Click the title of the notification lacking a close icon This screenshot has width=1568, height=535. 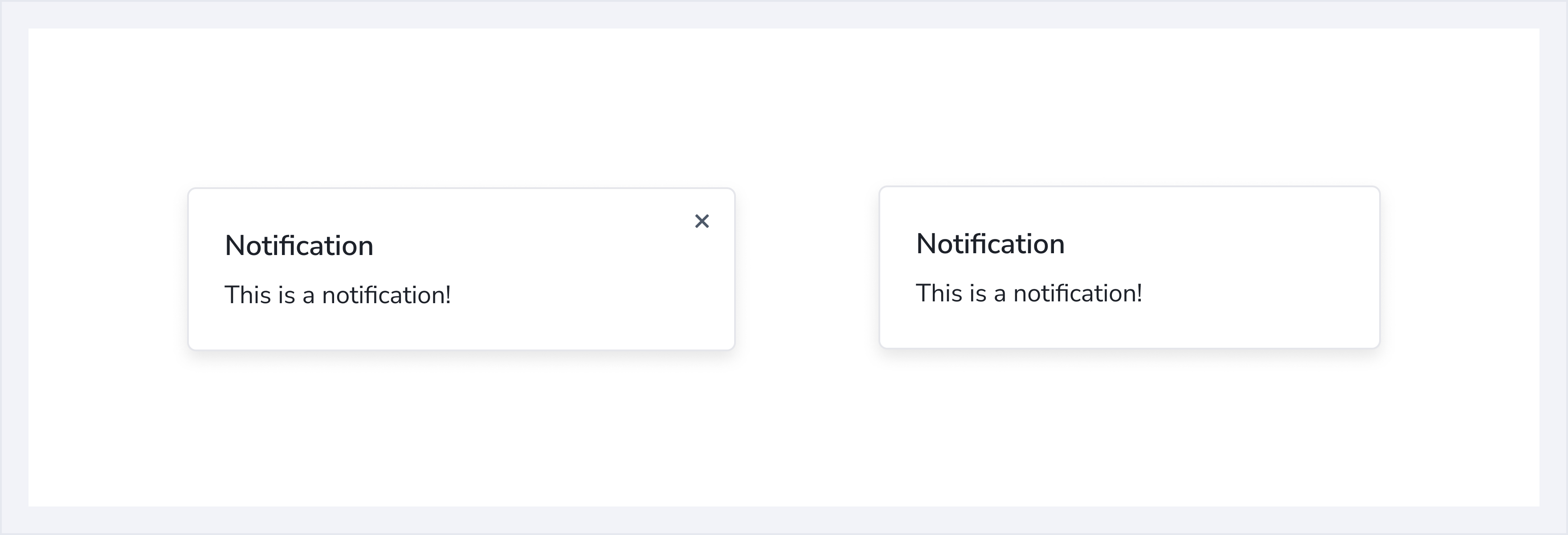[x=990, y=244]
